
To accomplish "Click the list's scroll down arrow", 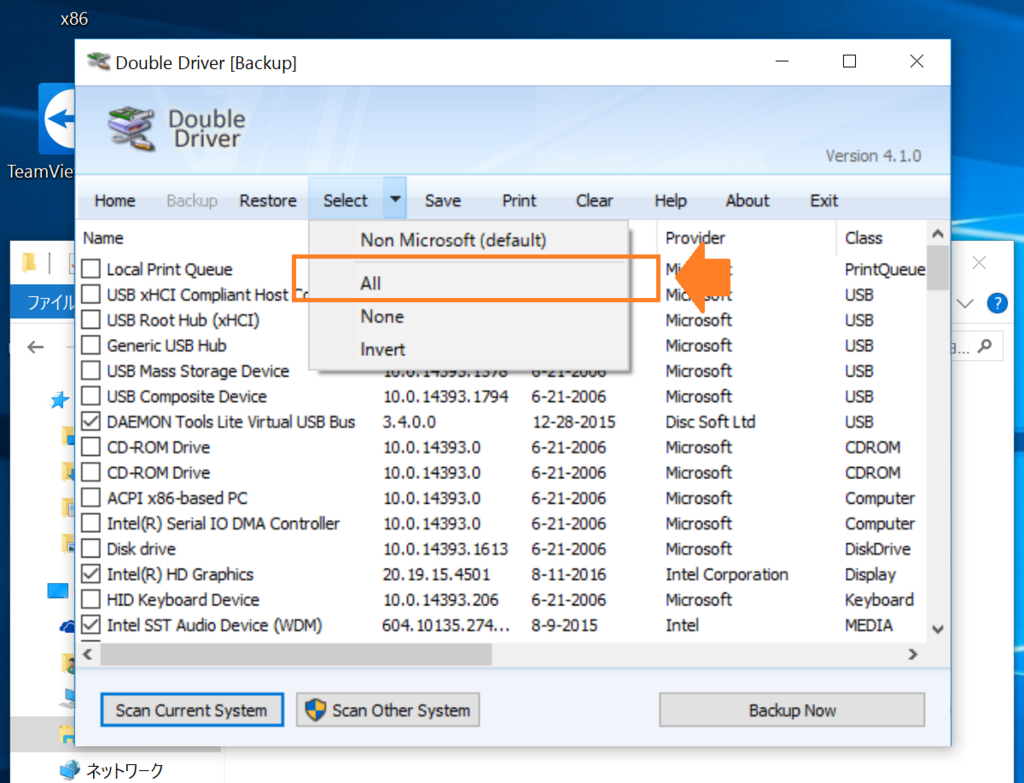I will 938,630.
